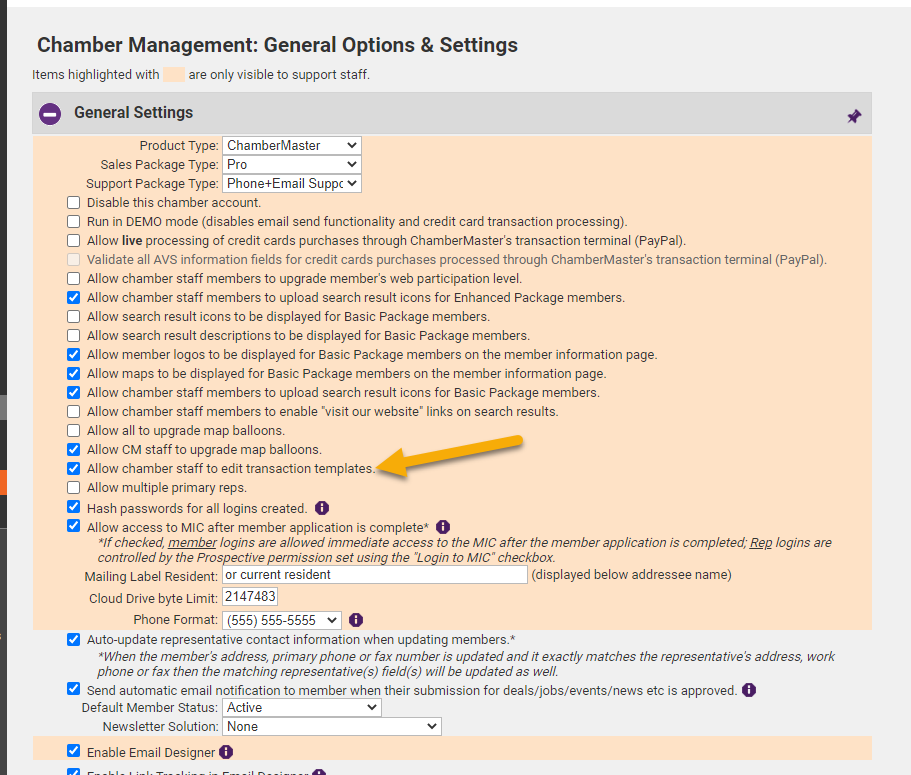911x775 pixels.
Task: Enable Run in DEMO mode checkbox
Action: pos(73,222)
